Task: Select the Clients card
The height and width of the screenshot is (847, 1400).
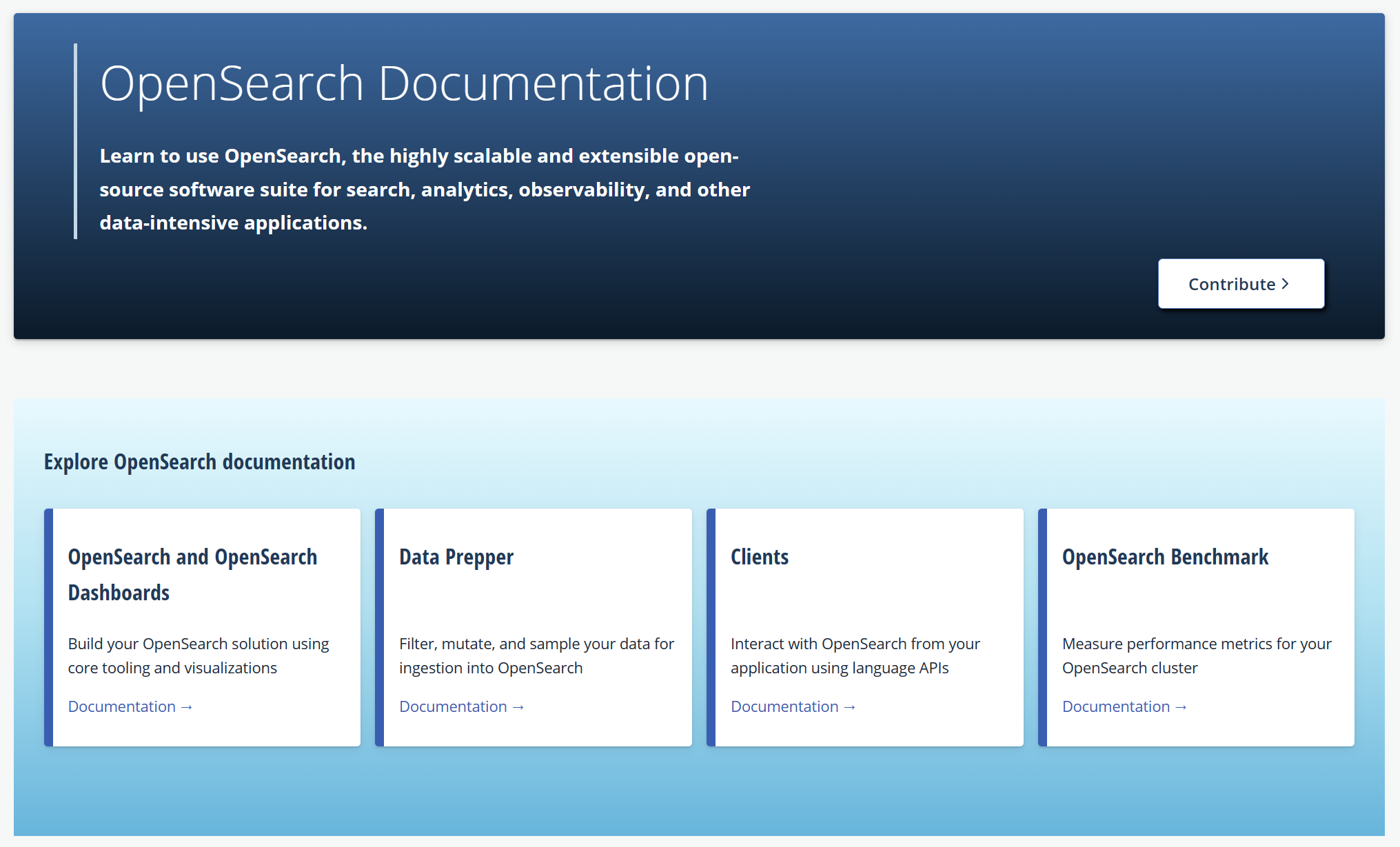Action: (x=866, y=626)
